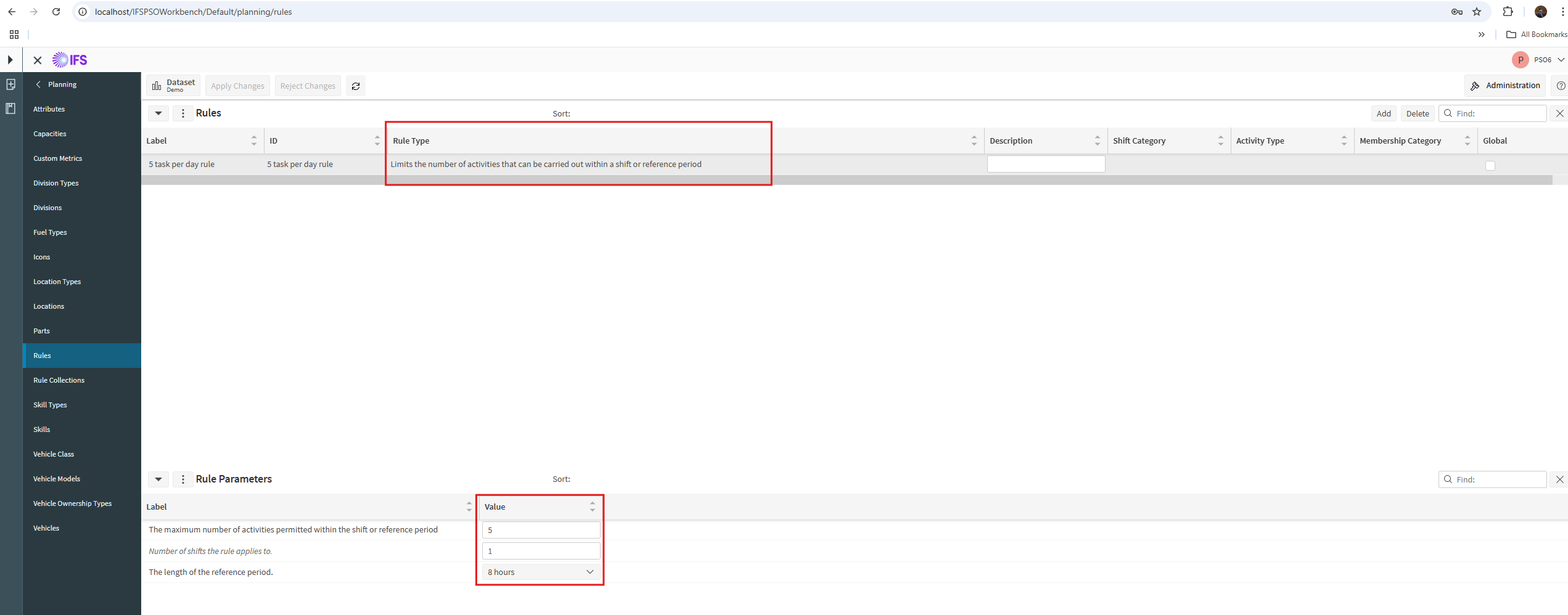1568x615 pixels.
Task: Open Locations in the sidebar
Action: [82, 306]
